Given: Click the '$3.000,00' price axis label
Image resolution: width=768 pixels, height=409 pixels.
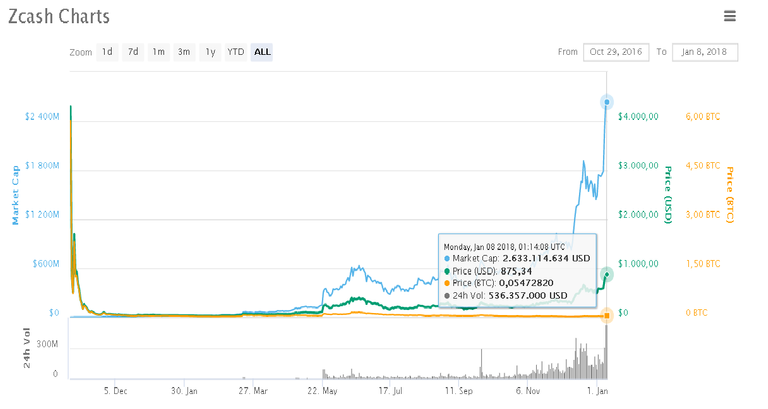Looking at the screenshot, I should (x=638, y=166).
